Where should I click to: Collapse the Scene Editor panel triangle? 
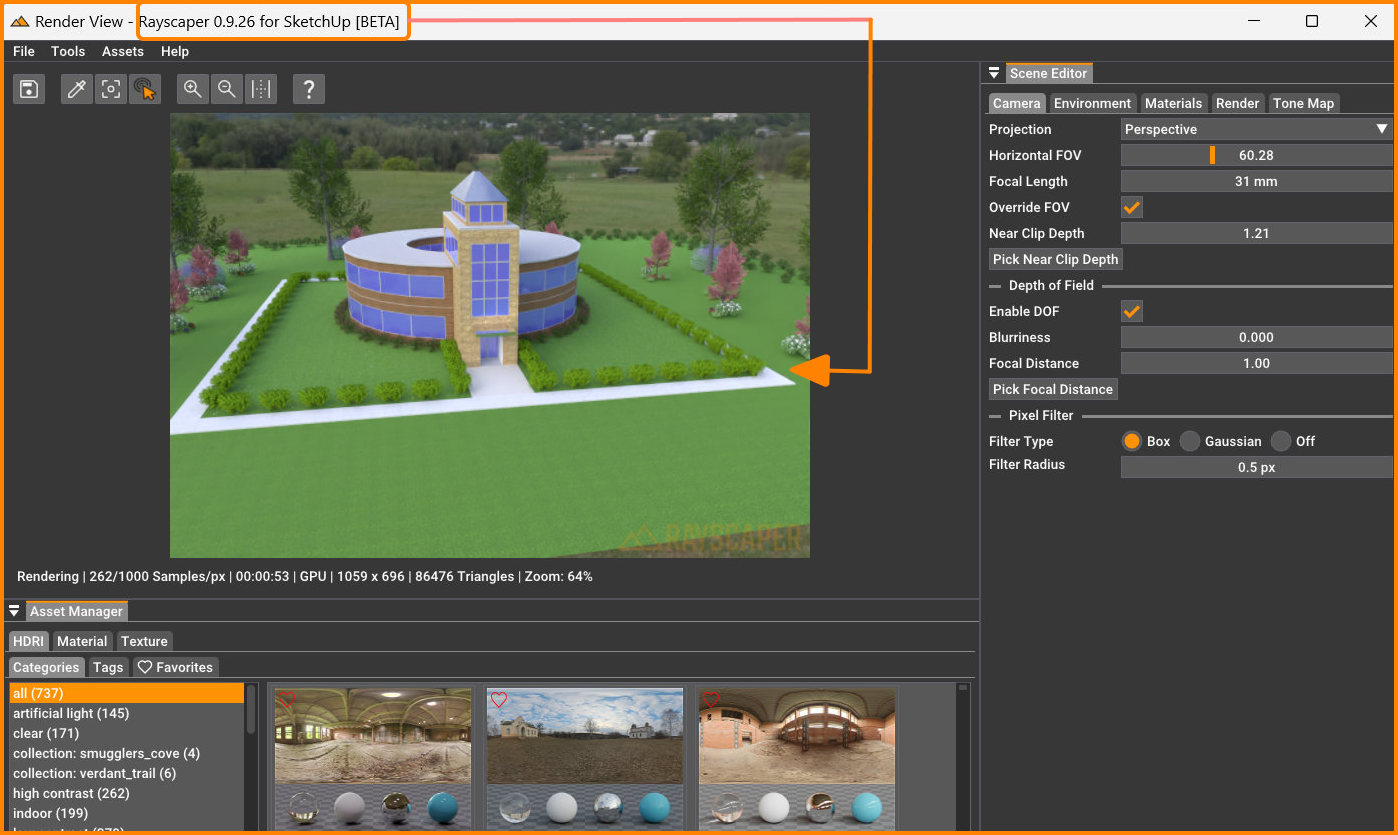(x=994, y=73)
